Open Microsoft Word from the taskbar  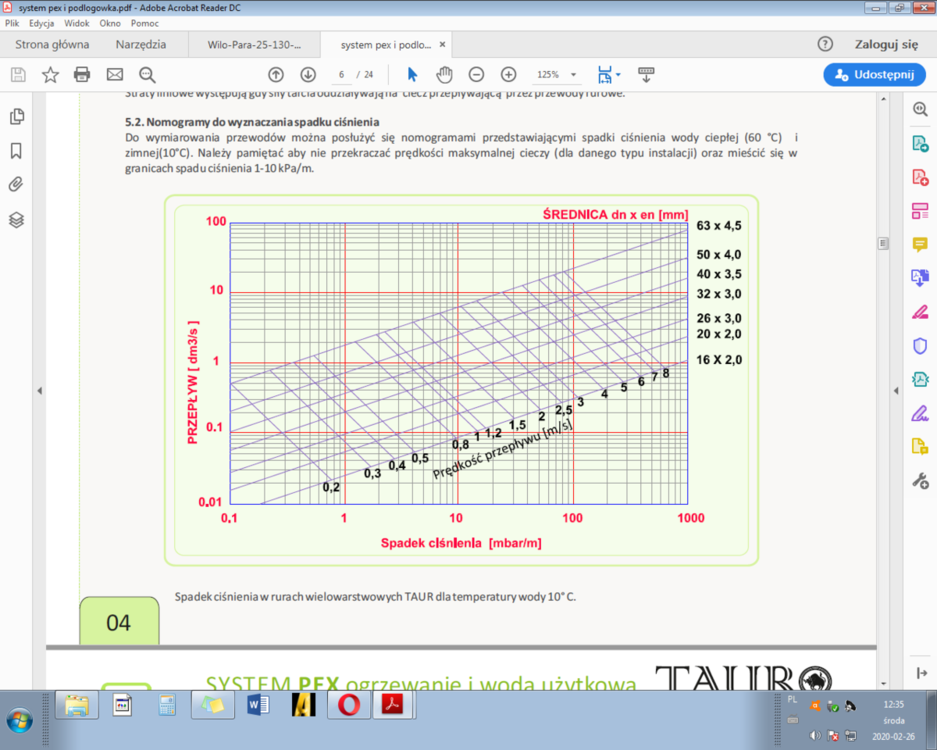point(257,706)
